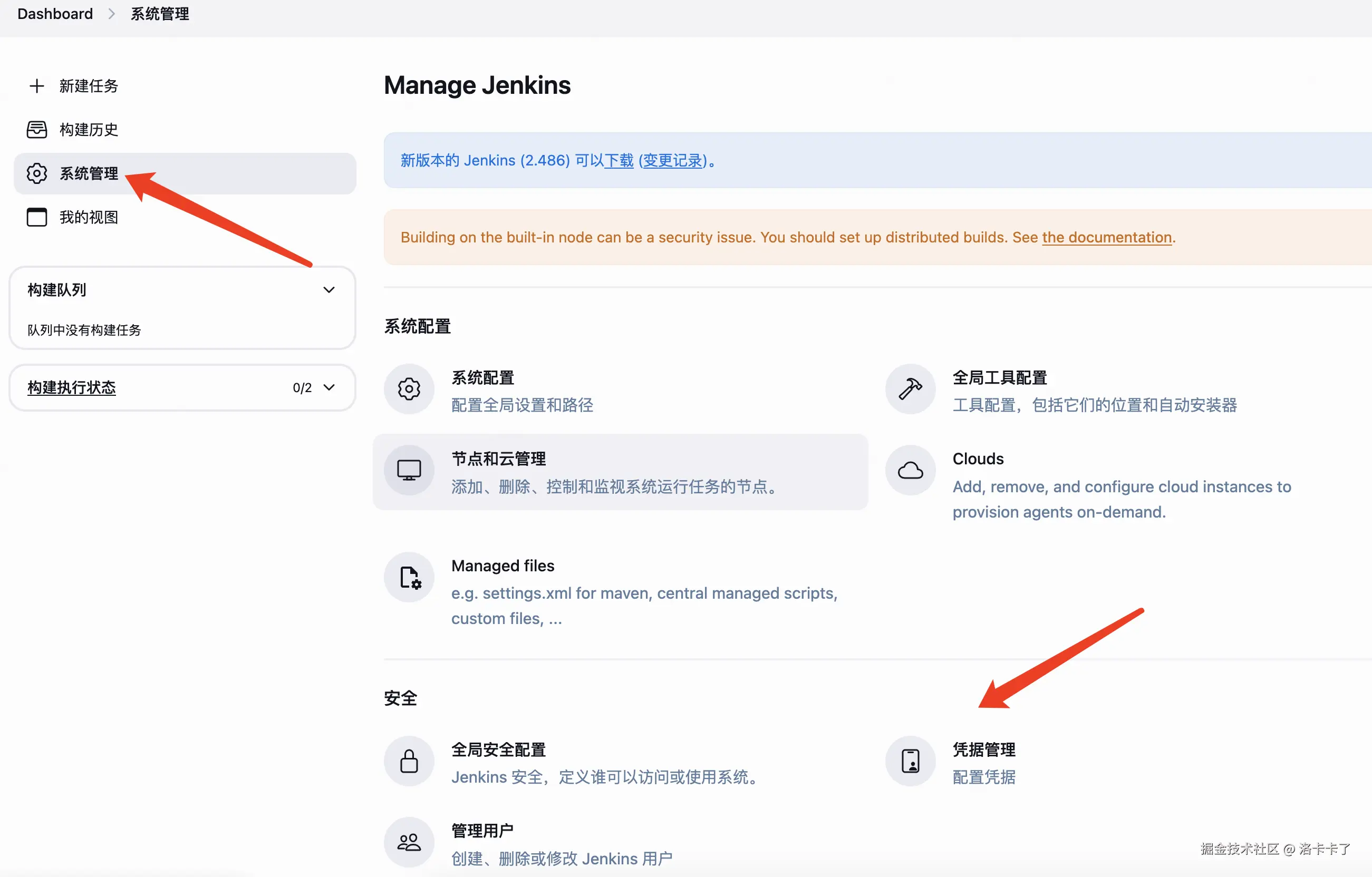The width and height of the screenshot is (1372, 877).
Task: Click the padlock icon for 全局安全配置
Action: tap(409, 761)
